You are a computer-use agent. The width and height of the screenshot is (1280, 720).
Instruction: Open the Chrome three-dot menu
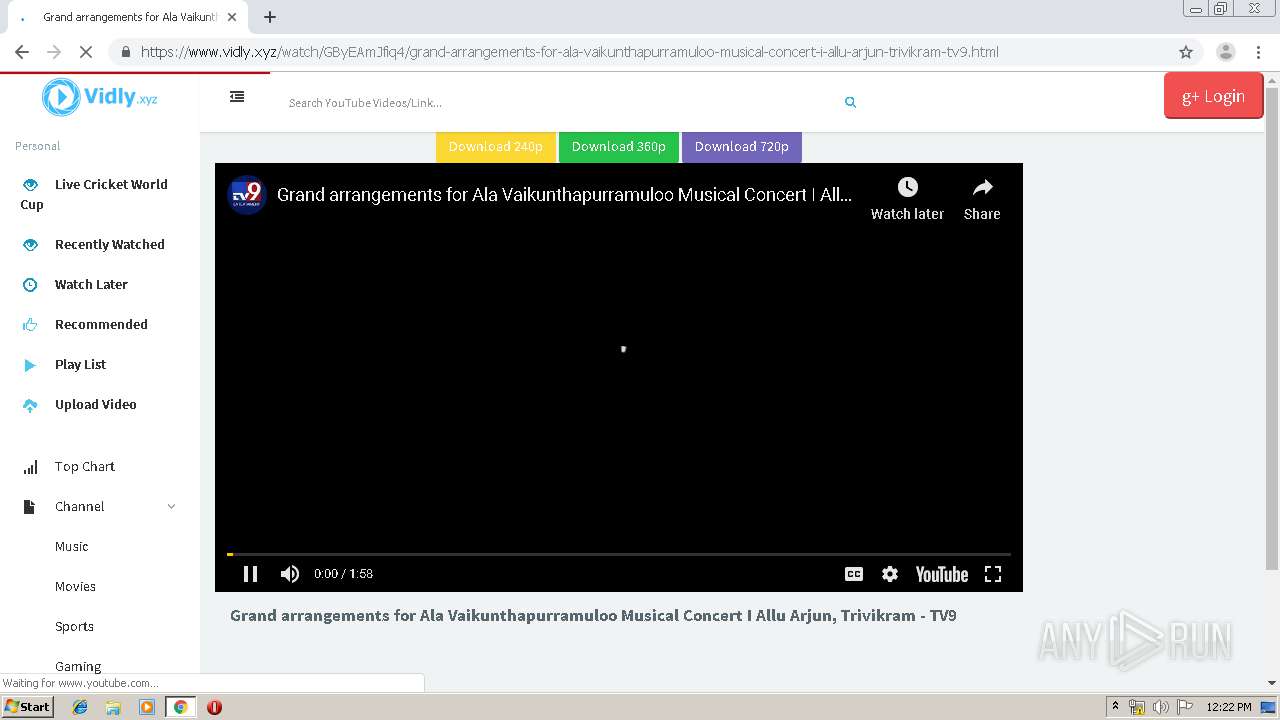pyautogui.click(x=1258, y=52)
